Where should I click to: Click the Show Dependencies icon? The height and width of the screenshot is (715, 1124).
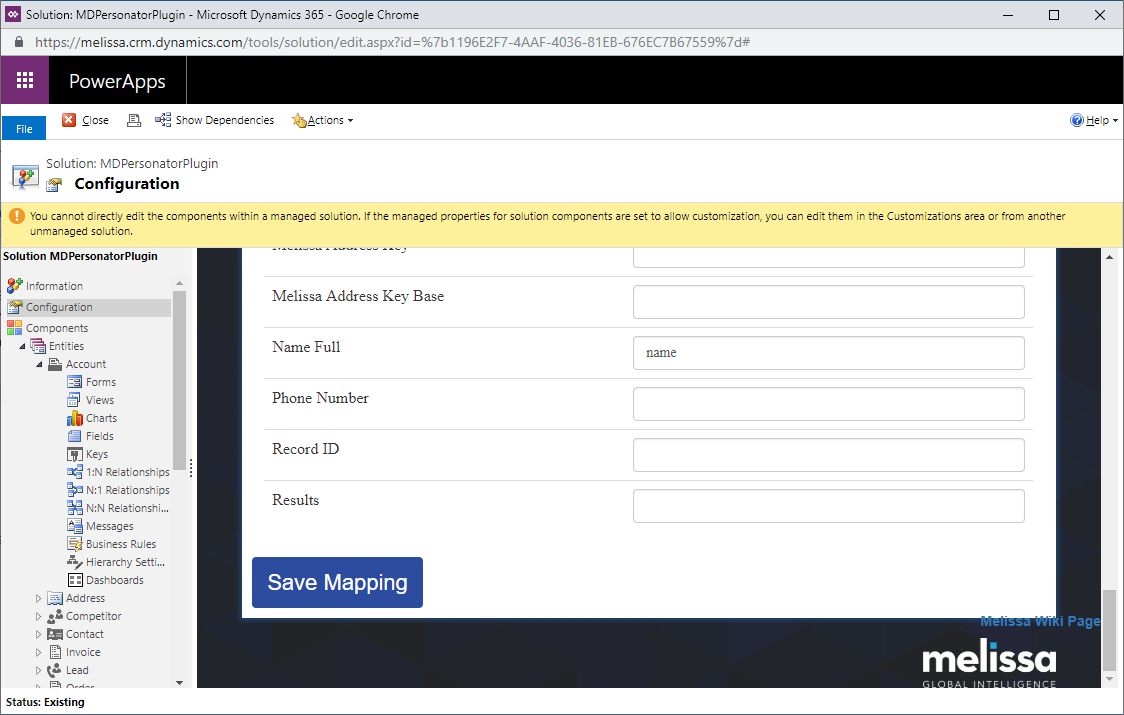(x=163, y=120)
